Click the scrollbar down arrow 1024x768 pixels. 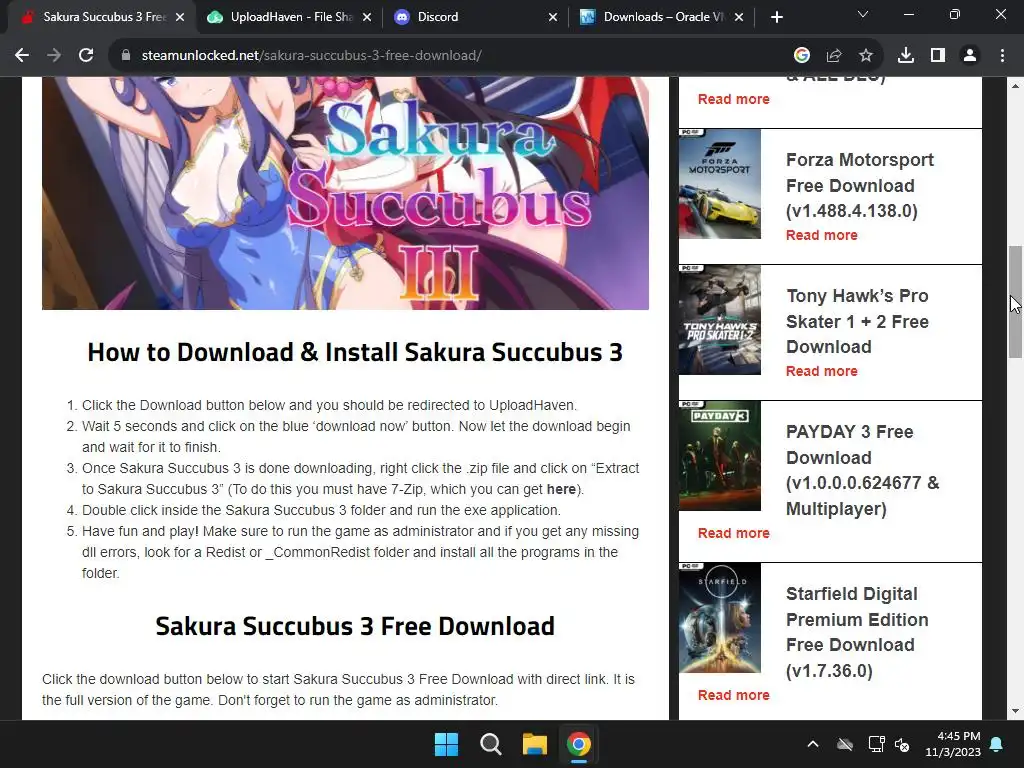tap(1015, 711)
